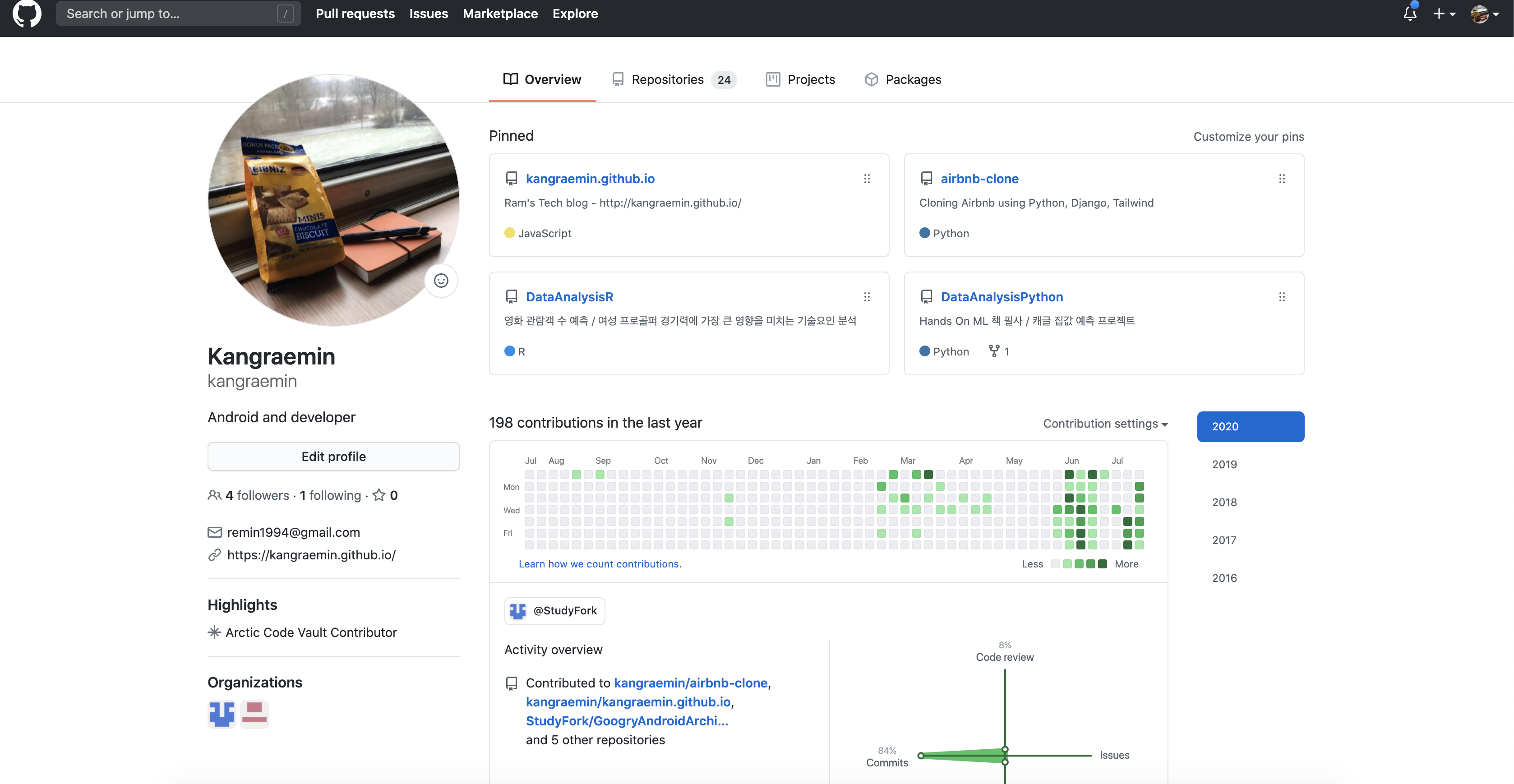Click the link icon beside the website URL
The height and width of the screenshot is (784, 1514).
(215, 555)
